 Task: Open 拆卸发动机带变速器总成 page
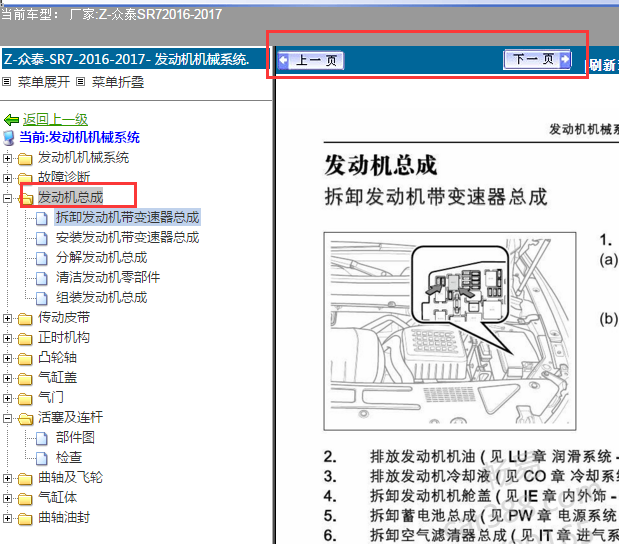point(128,217)
